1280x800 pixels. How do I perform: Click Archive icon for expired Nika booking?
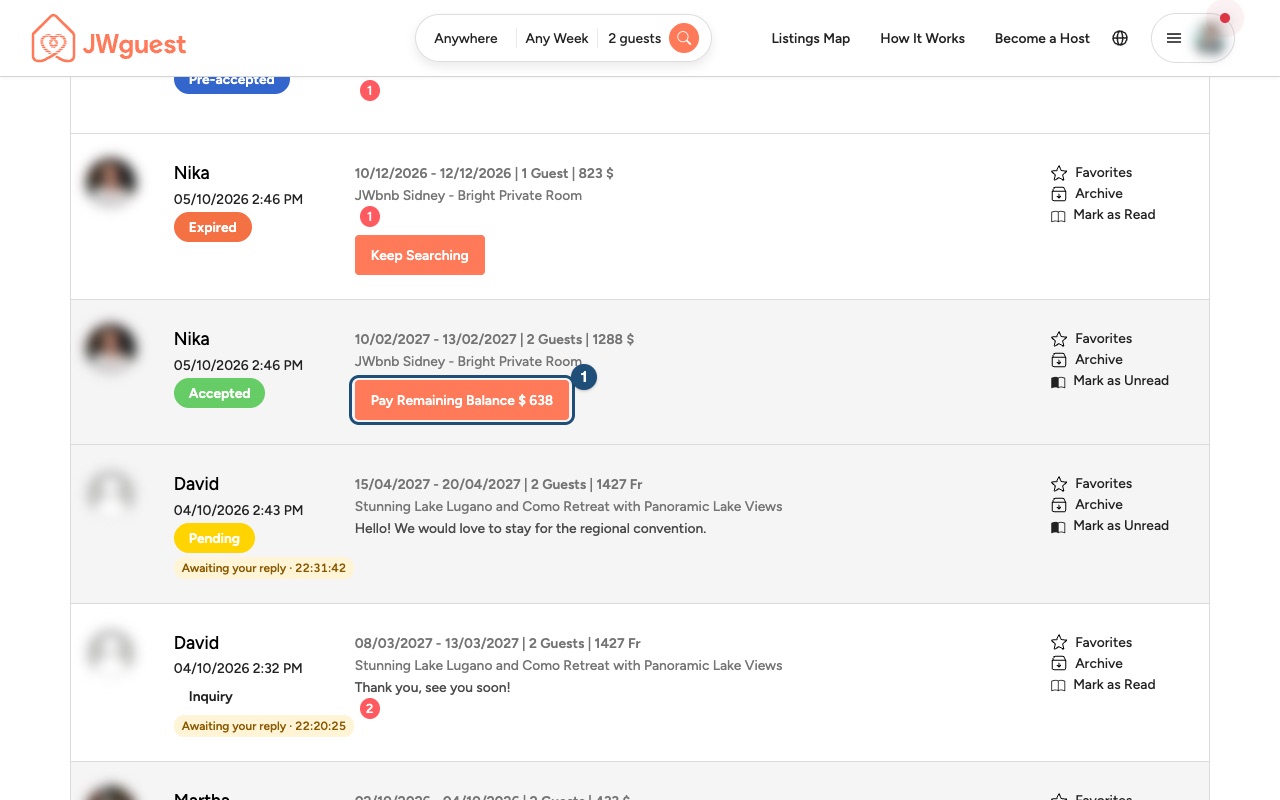pos(1059,194)
